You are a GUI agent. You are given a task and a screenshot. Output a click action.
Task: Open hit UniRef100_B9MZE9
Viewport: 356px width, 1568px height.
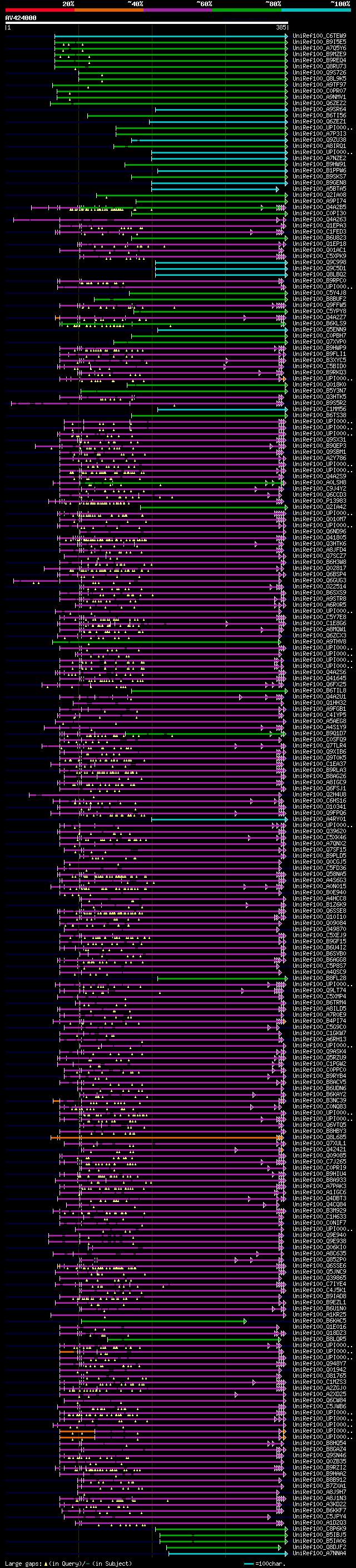click(x=319, y=54)
